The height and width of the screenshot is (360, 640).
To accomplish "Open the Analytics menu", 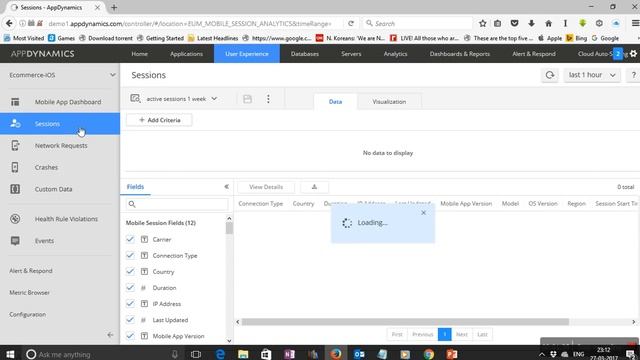I will click(x=395, y=54).
